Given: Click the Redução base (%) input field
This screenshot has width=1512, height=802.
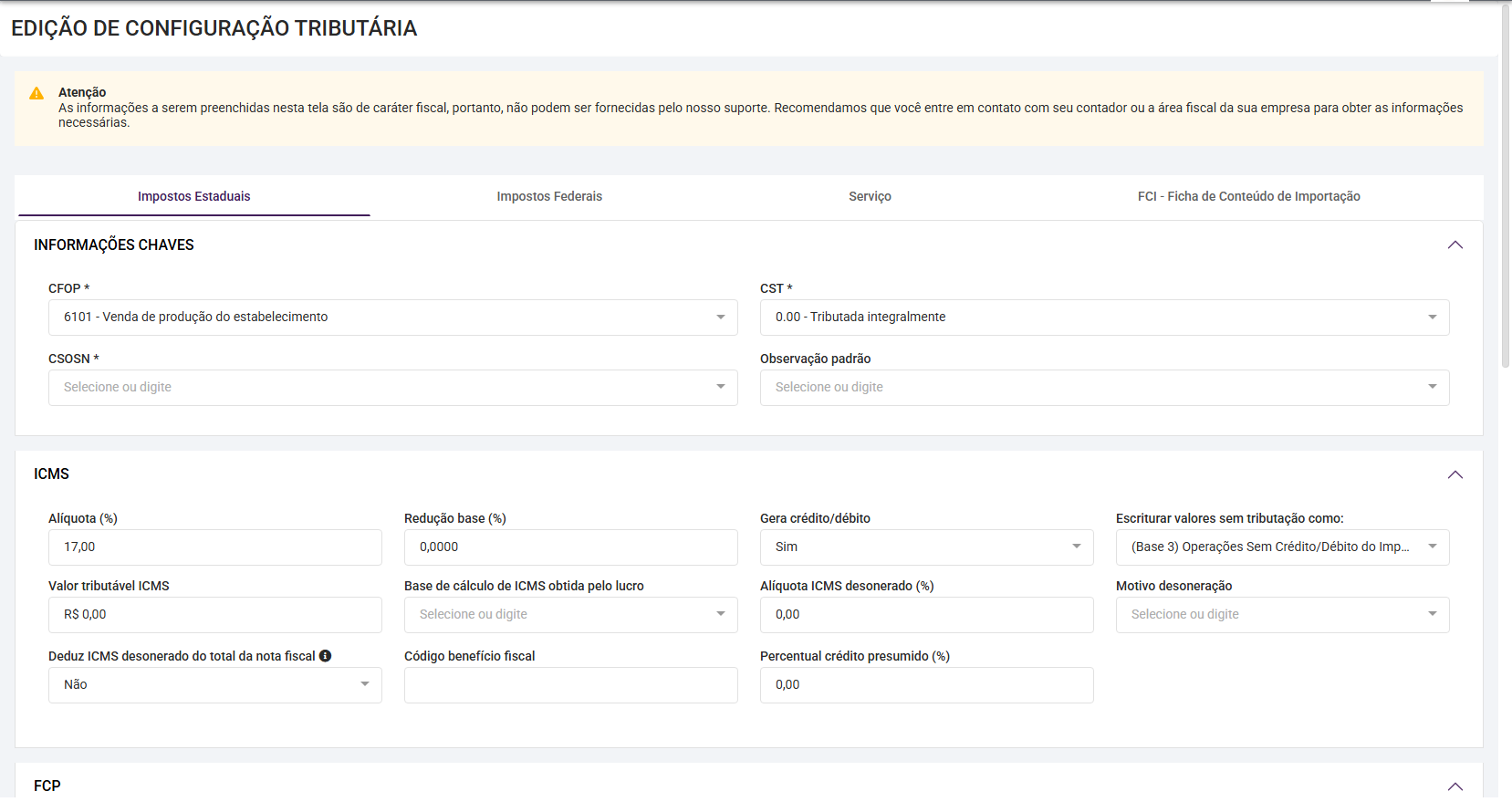Looking at the screenshot, I should tap(571, 547).
